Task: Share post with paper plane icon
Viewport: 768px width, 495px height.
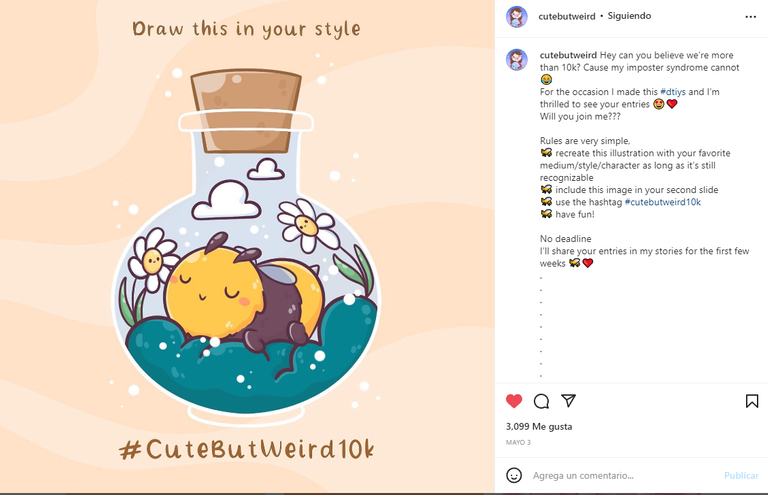Action: [568, 401]
